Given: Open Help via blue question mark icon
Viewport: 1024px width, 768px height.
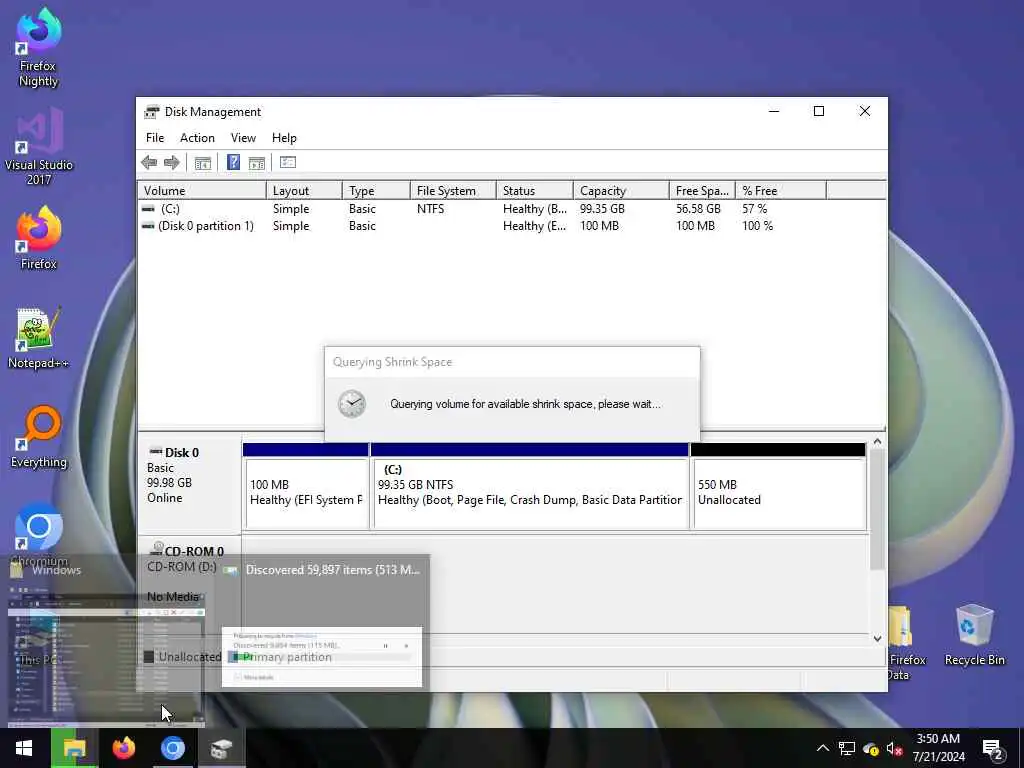Looking at the screenshot, I should pos(233,163).
